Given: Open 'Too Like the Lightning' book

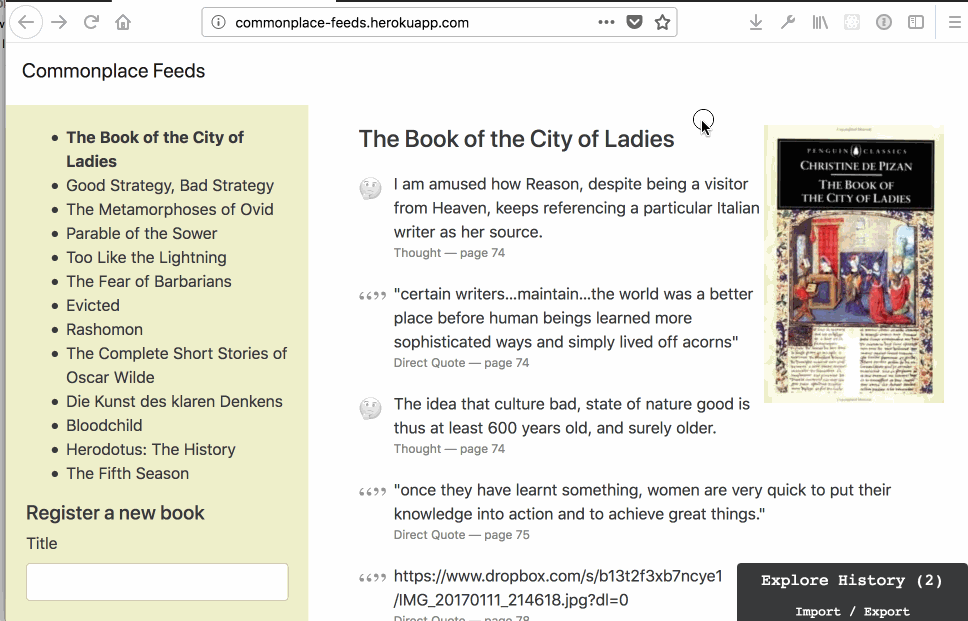Looking at the screenshot, I should (x=146, y=258).
